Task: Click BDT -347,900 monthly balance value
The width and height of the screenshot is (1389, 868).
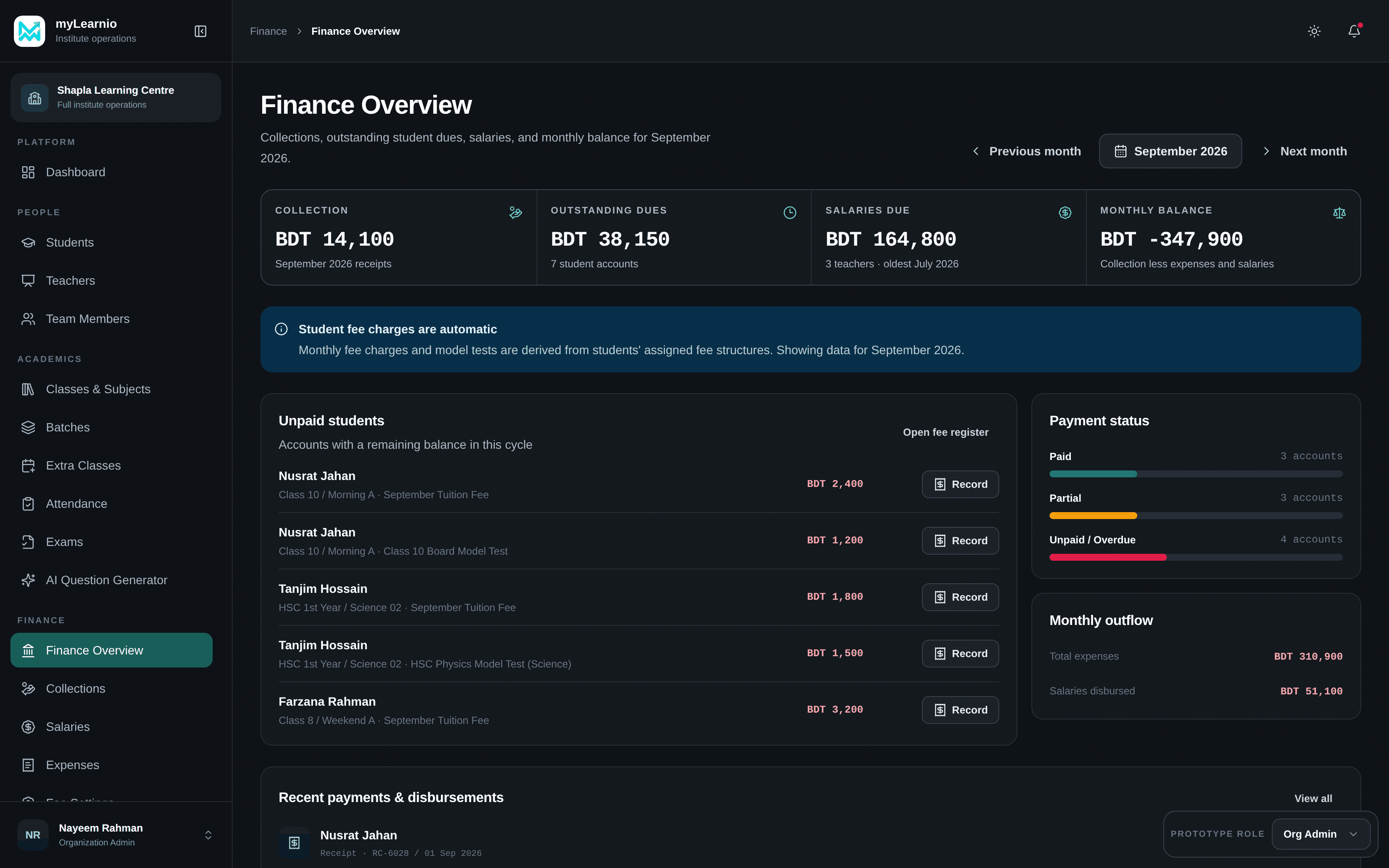Action: tap(1172, 240)
